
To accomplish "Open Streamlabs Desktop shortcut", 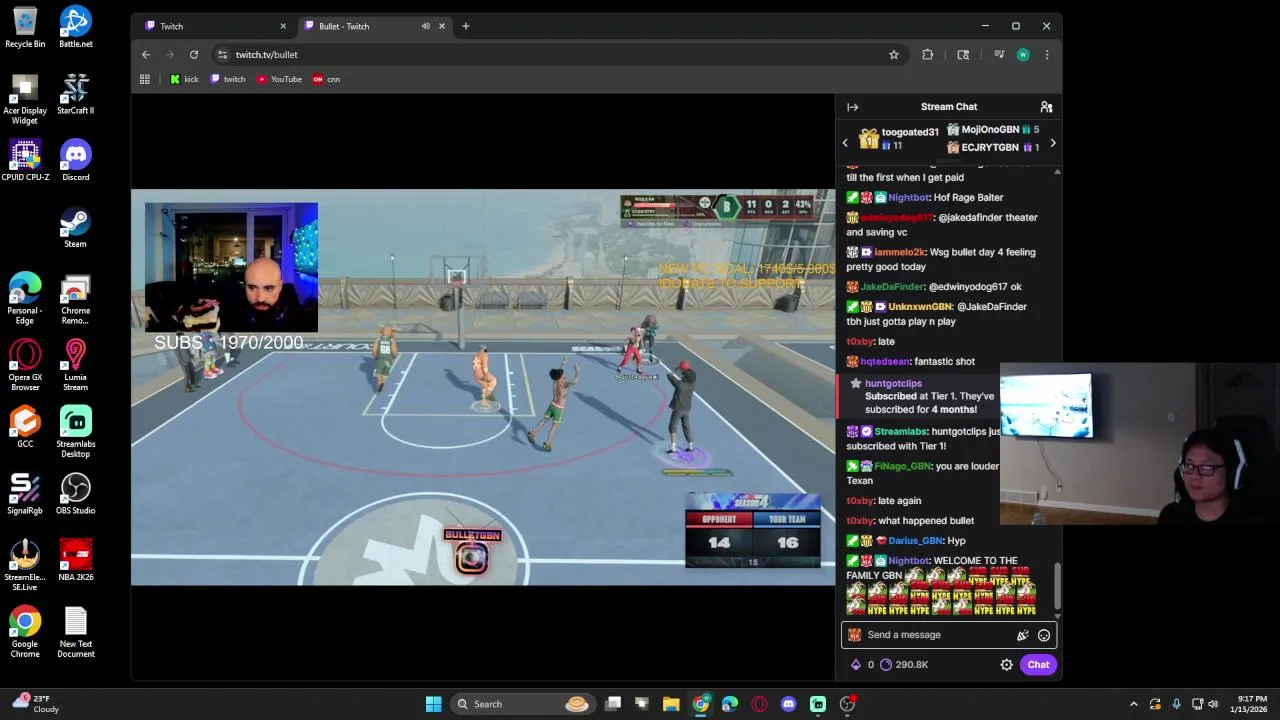I will 76,431.
